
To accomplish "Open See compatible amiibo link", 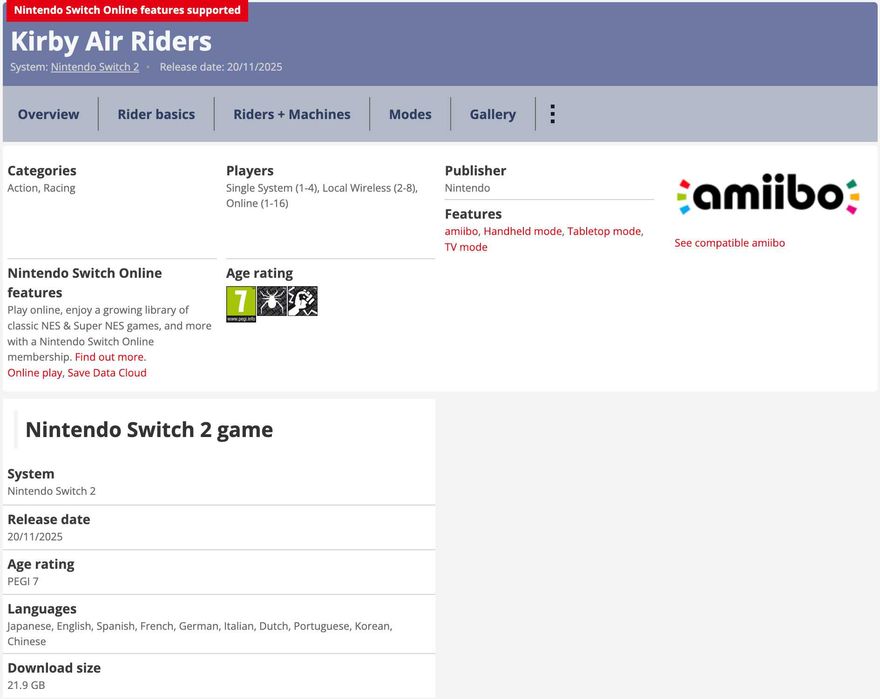I will coord(730,243).
